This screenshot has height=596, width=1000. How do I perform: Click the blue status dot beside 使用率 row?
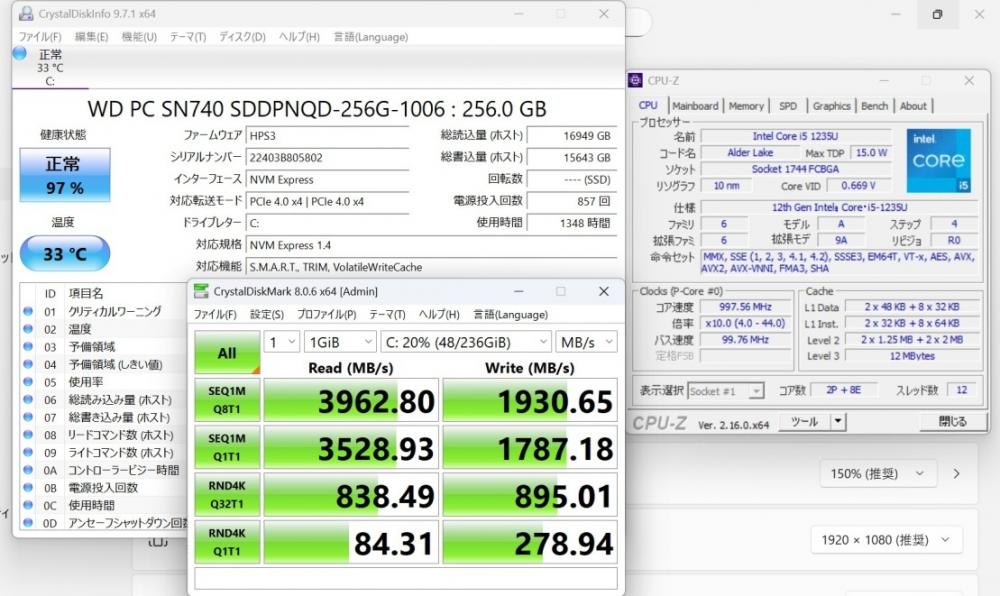28,382
